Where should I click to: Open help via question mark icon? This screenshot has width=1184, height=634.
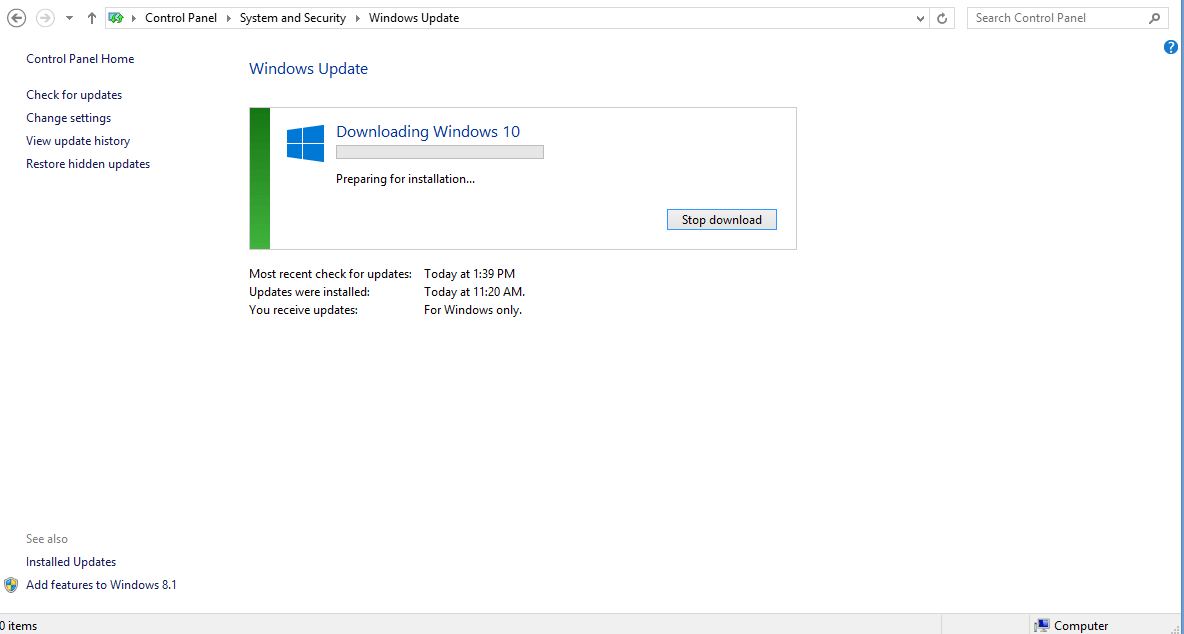click(x=1170, y=48)
